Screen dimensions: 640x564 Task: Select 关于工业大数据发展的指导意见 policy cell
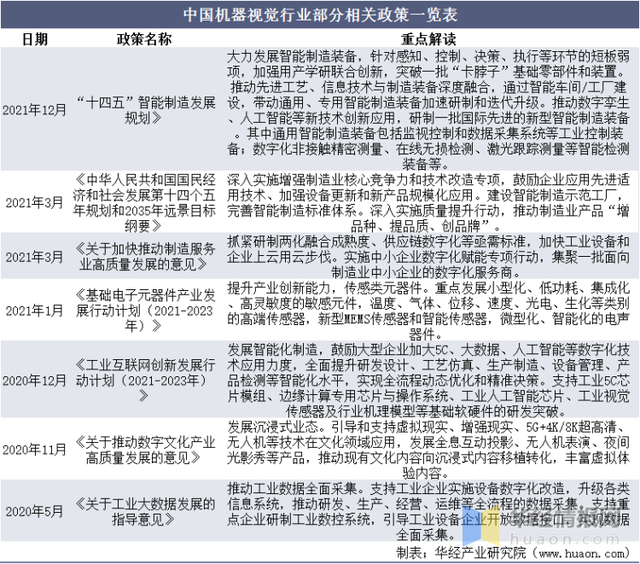pyautogui.click(x=144, y=511)
